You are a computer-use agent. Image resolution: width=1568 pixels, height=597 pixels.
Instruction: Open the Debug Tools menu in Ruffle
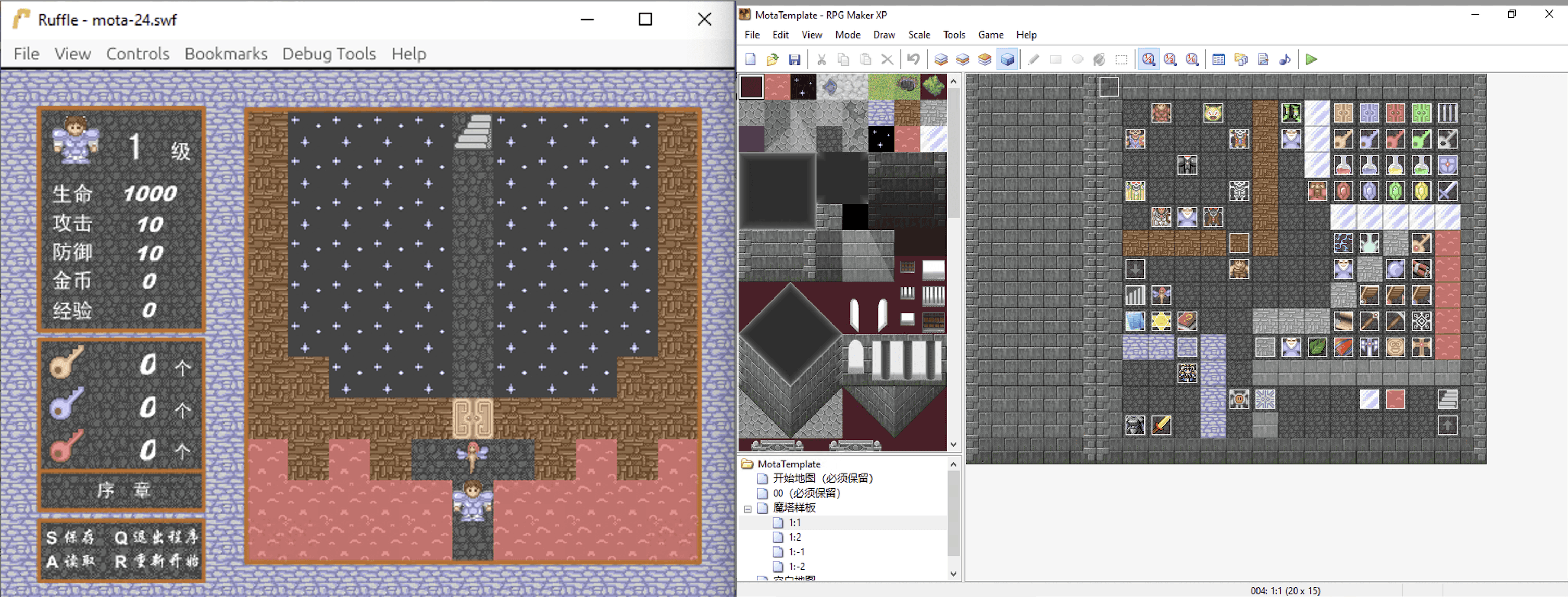pos(329,54)
